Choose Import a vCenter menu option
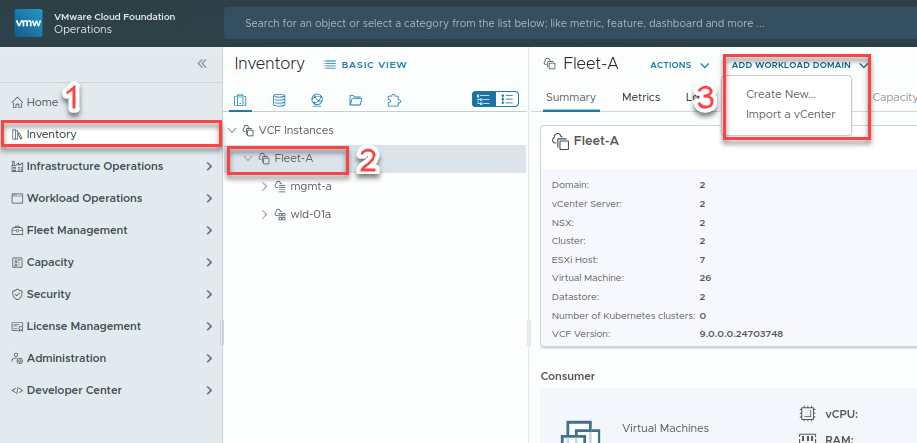The image size is (917, 443). pos(790,114)
